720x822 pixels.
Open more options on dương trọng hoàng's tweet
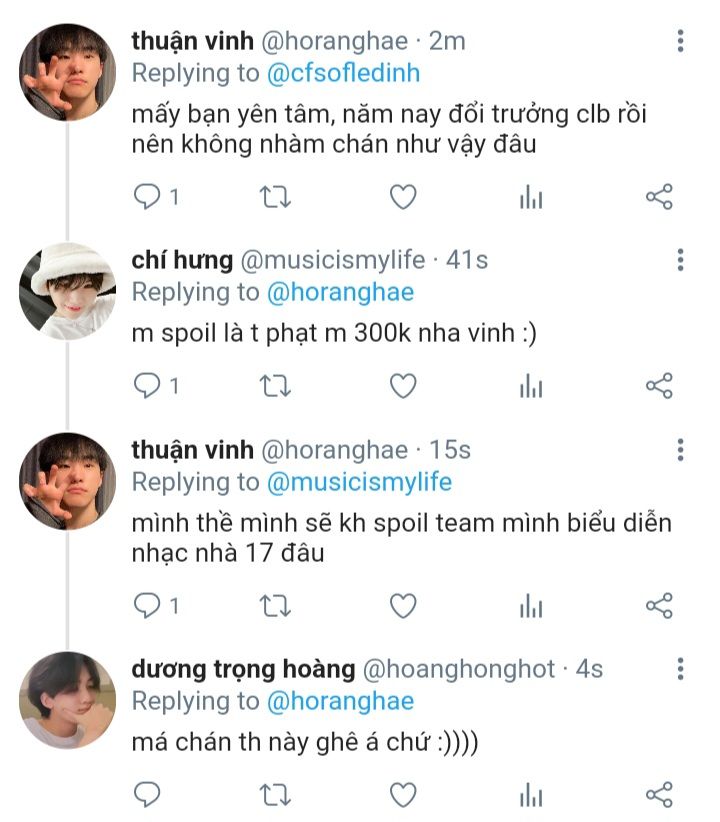click(x=680, y=669)
